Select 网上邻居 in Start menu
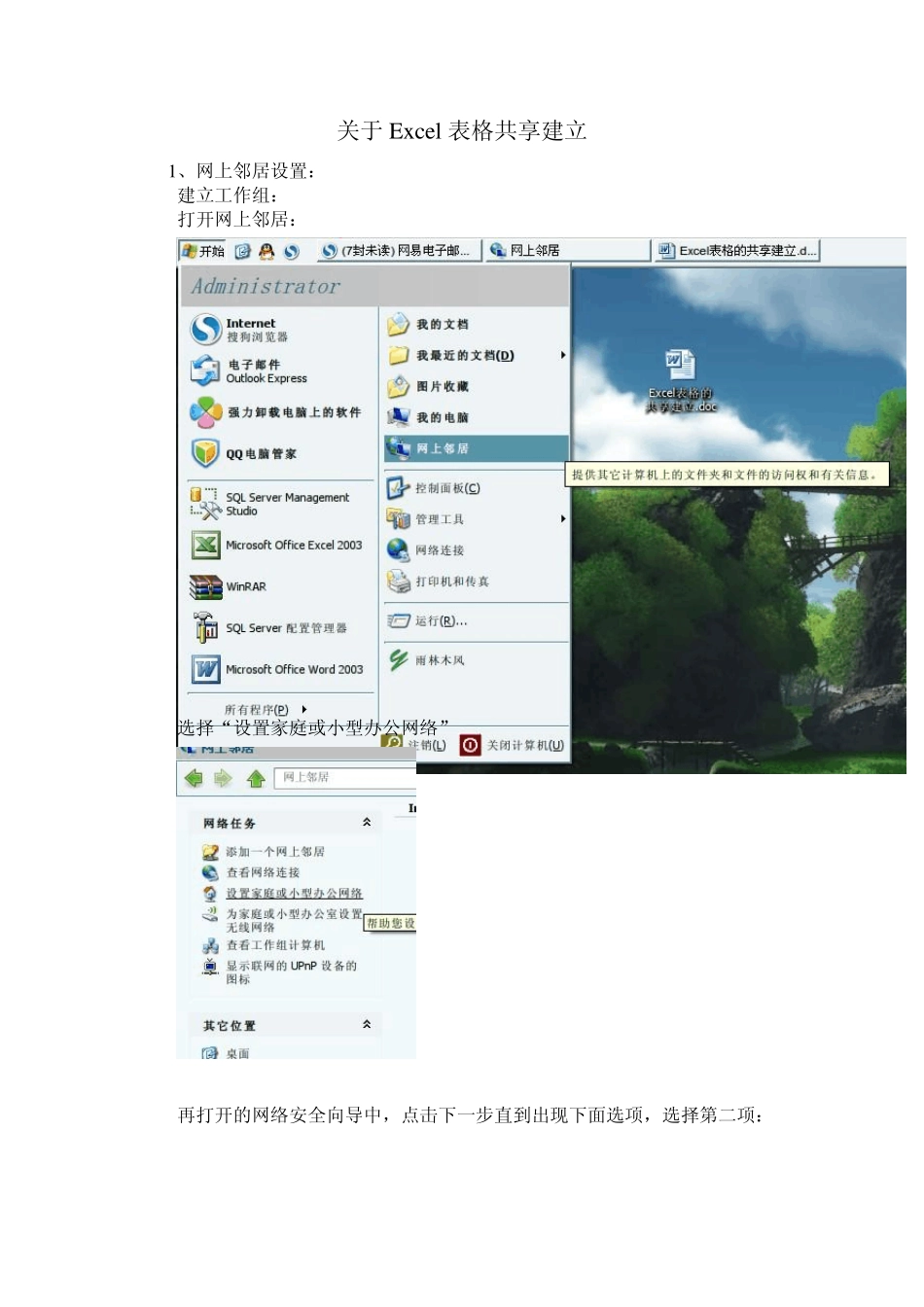The width and height of the screenshot is (924, 1307). click(x=476, y=448)
